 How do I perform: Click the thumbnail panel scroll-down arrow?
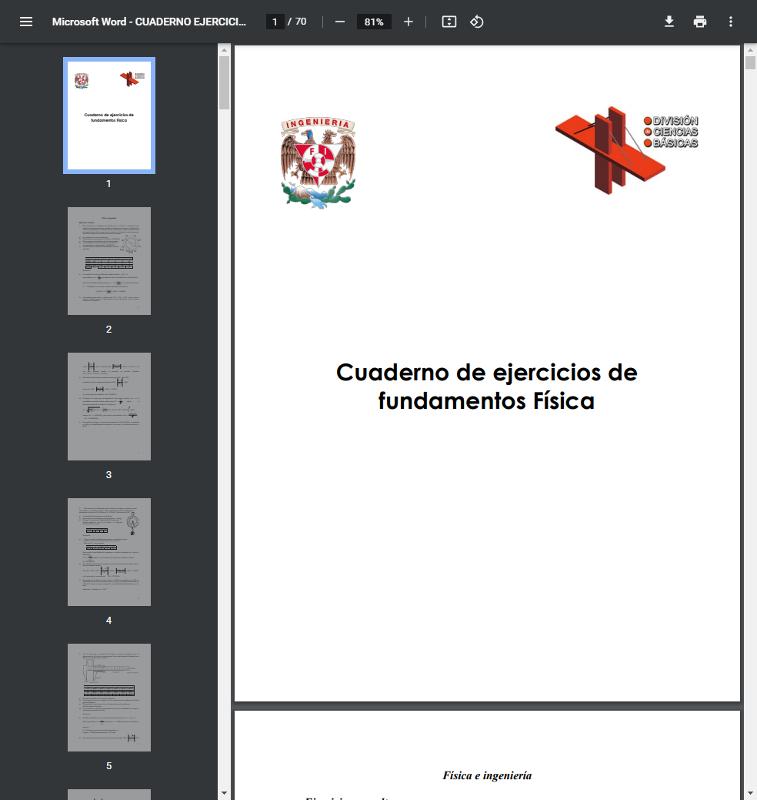(x=224, y=793)
